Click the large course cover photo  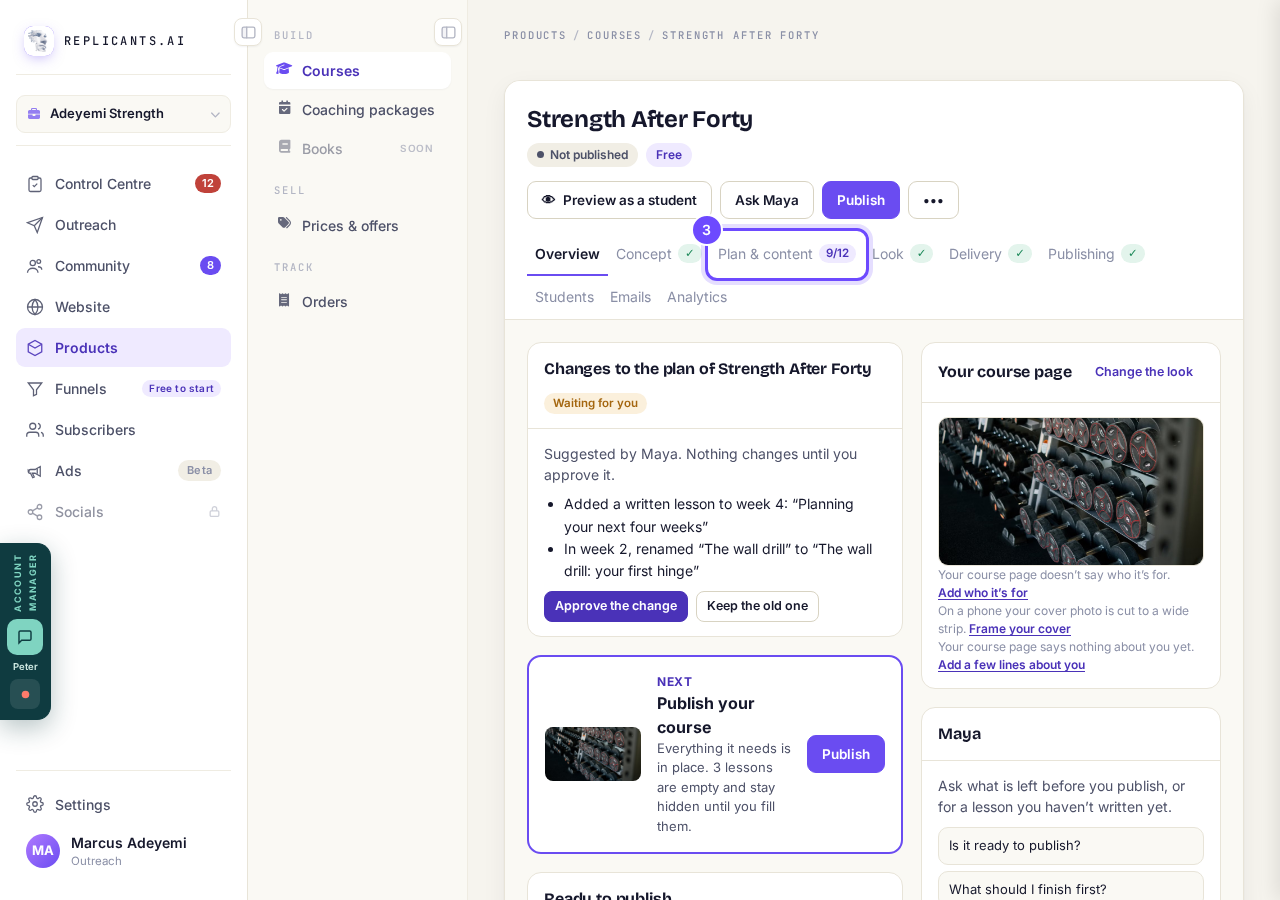pos(1071,491)
